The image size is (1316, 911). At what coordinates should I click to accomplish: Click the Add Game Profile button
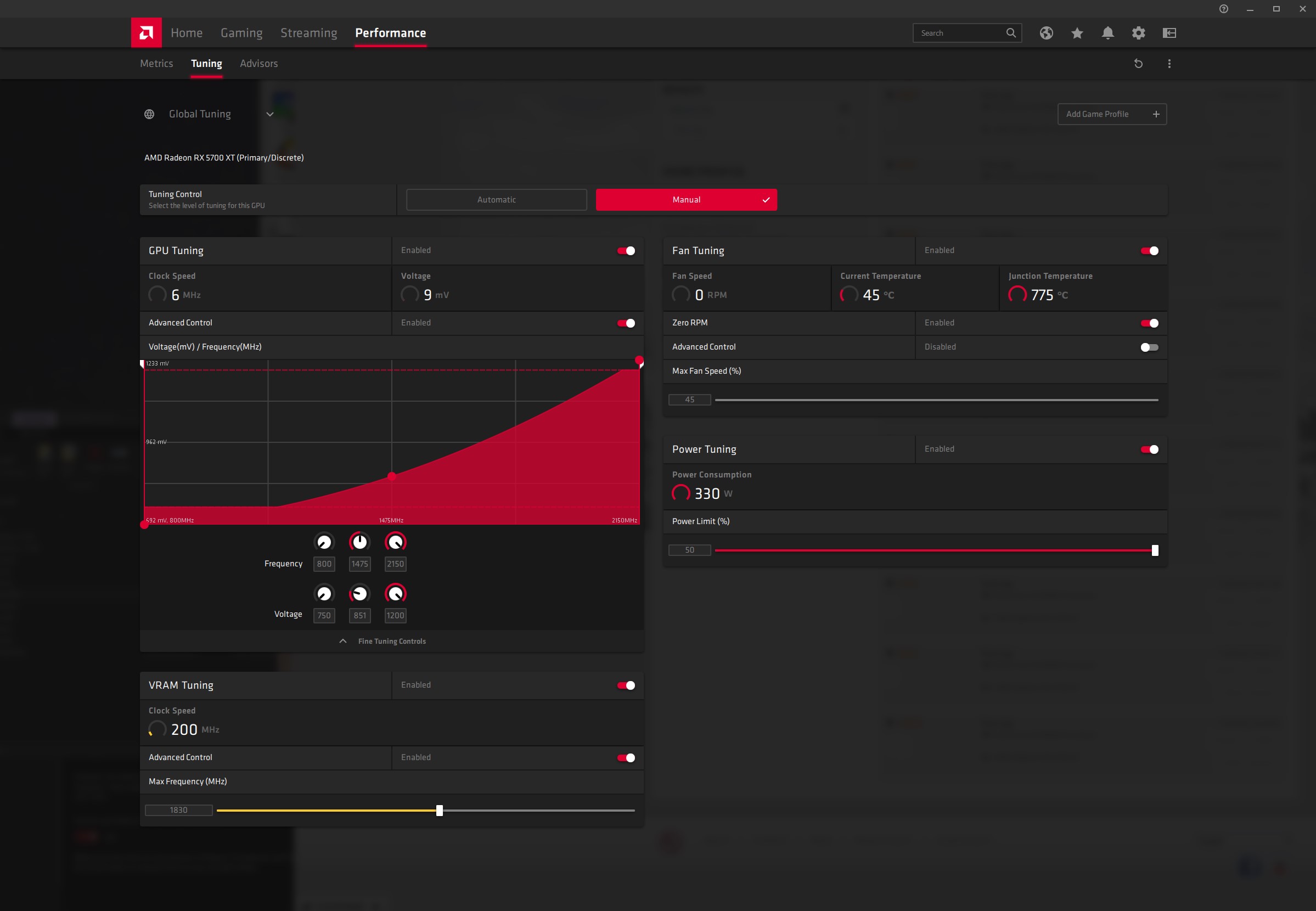pos(1112,114)
